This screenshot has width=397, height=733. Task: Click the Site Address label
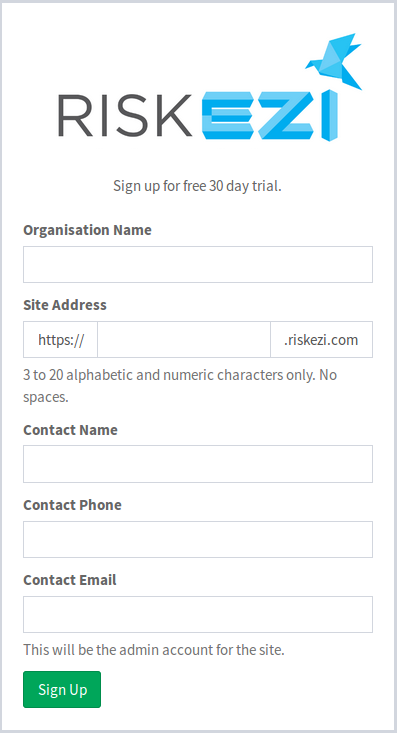(x=65, y=305)
